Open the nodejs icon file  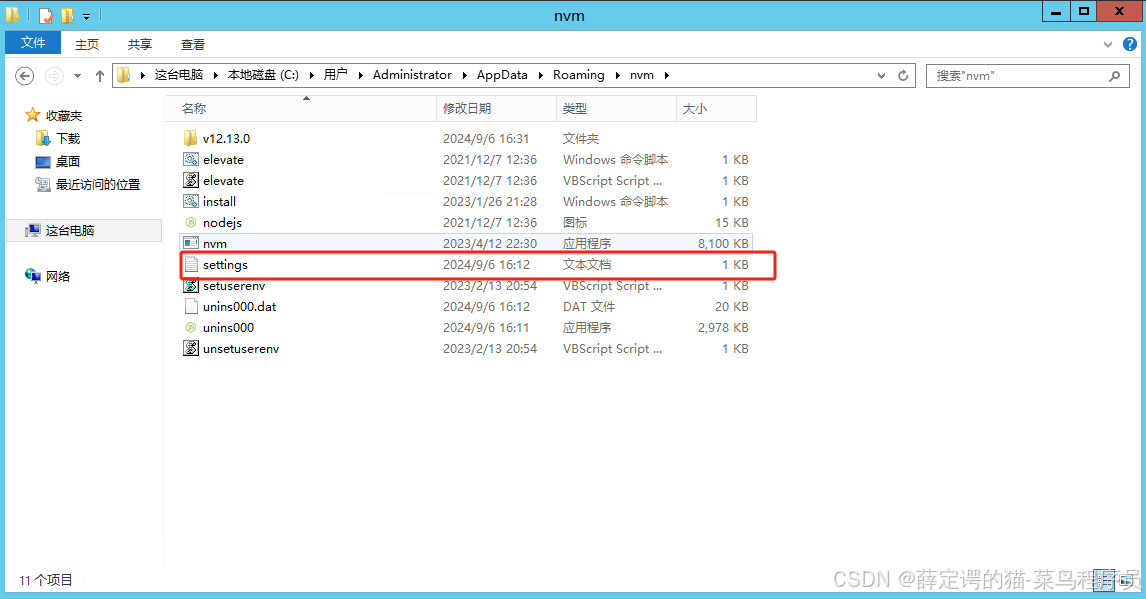[x=222, y=222]
